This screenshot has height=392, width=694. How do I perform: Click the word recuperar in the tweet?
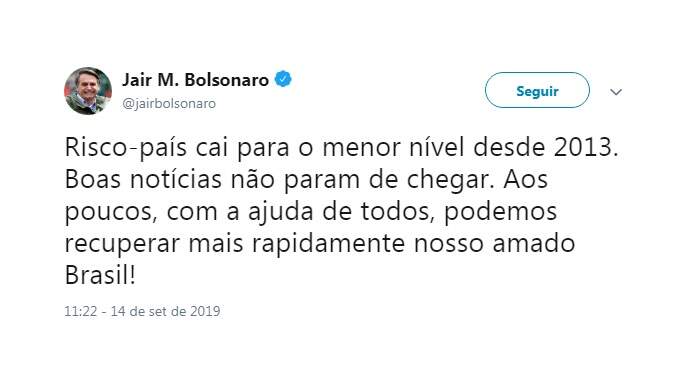click(x=122, y=245)
